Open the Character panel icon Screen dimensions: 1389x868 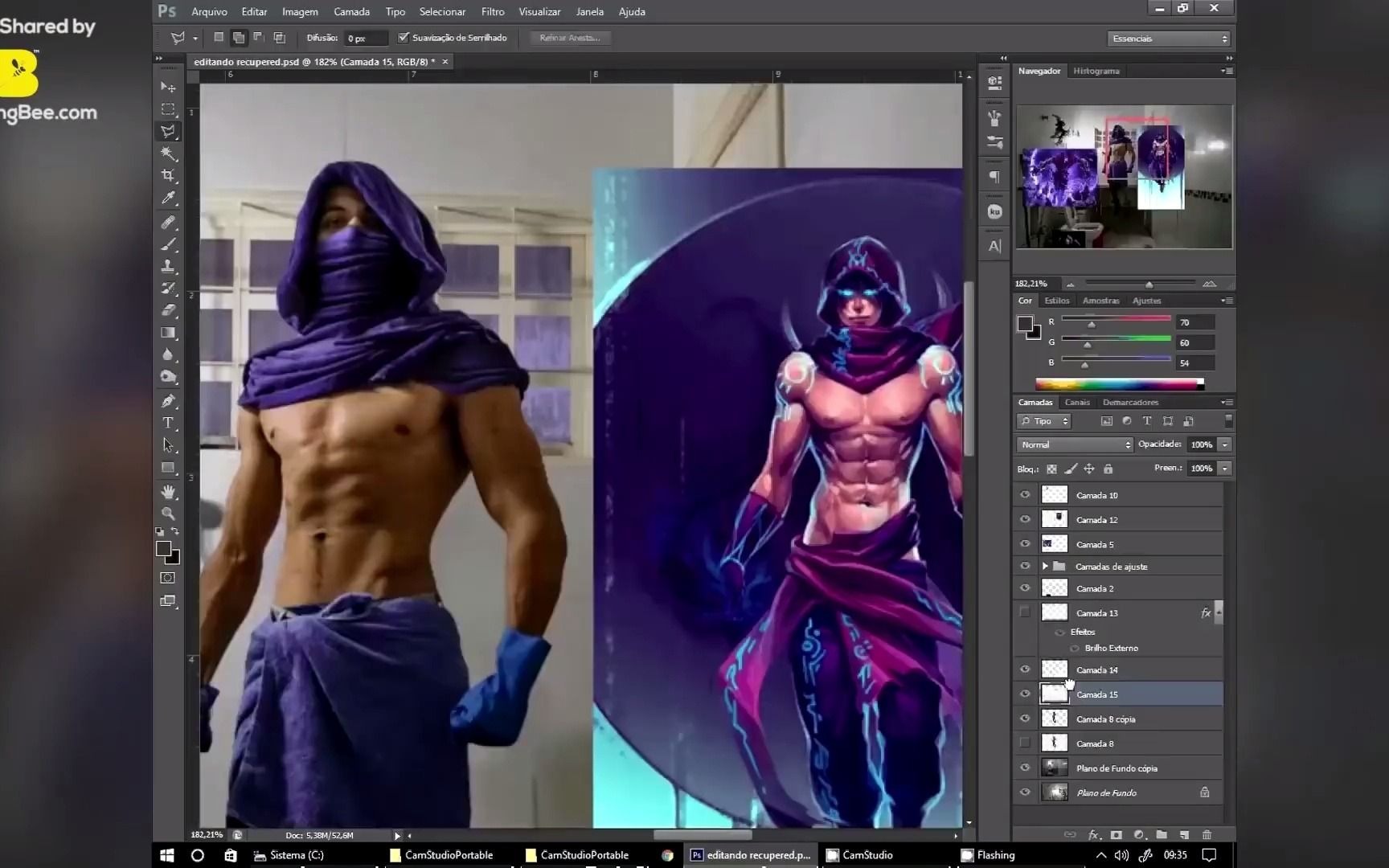point(995,246)
